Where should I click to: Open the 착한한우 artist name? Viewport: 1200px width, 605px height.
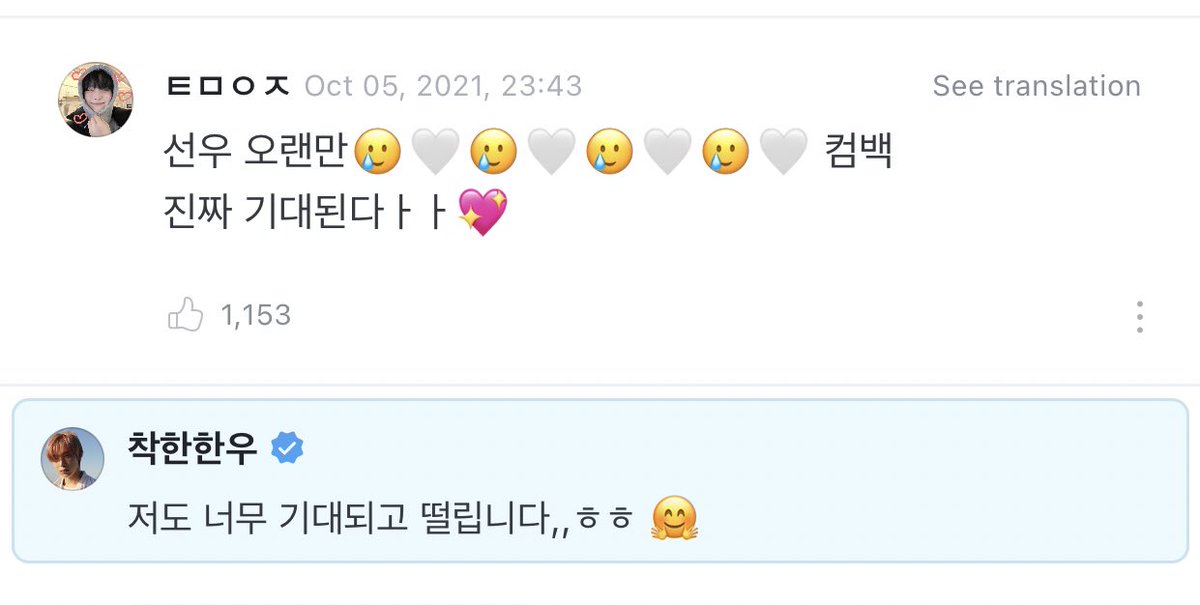pos(193,449)
